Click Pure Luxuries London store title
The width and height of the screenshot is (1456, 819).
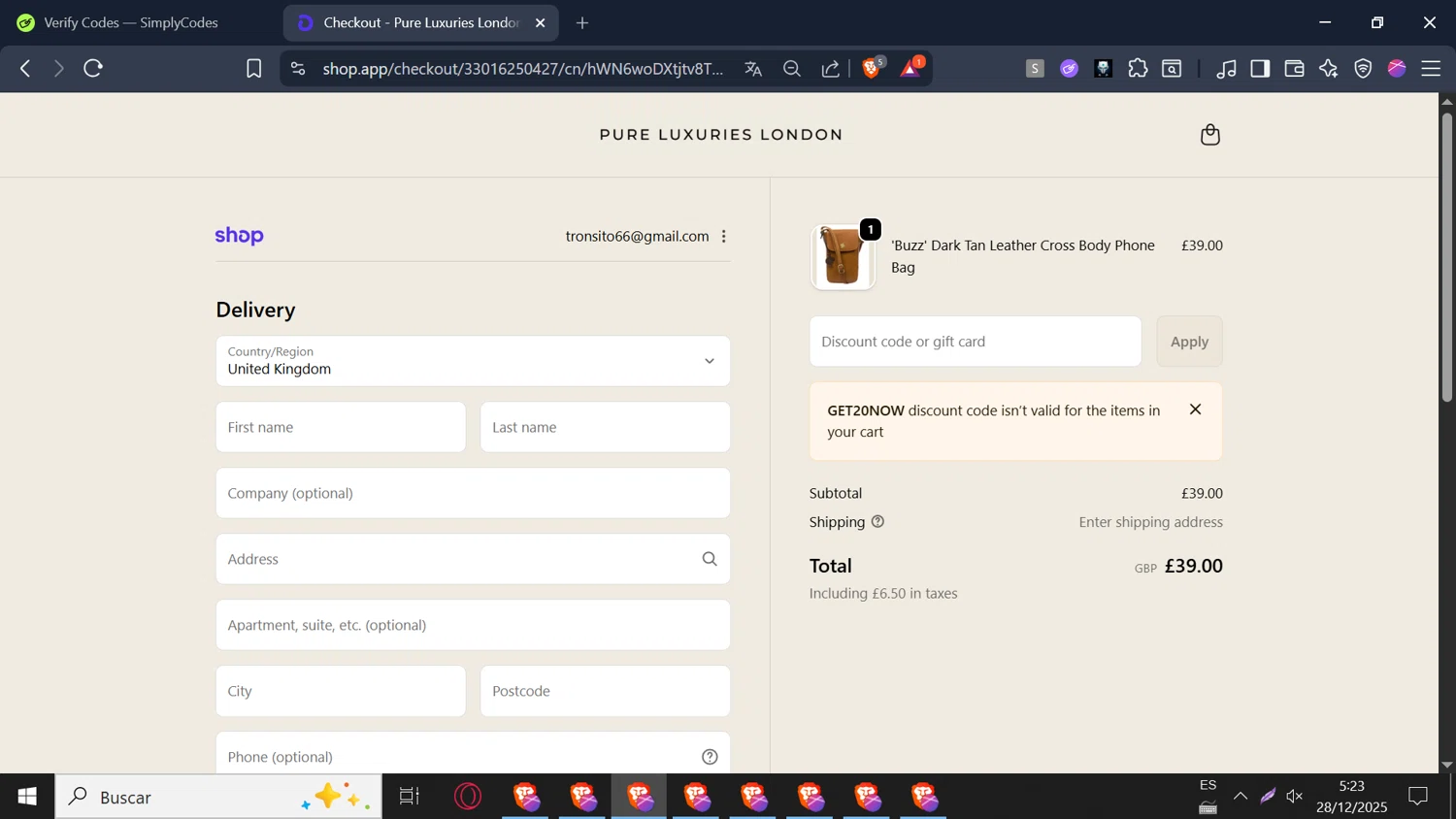[x=721, y=135]
